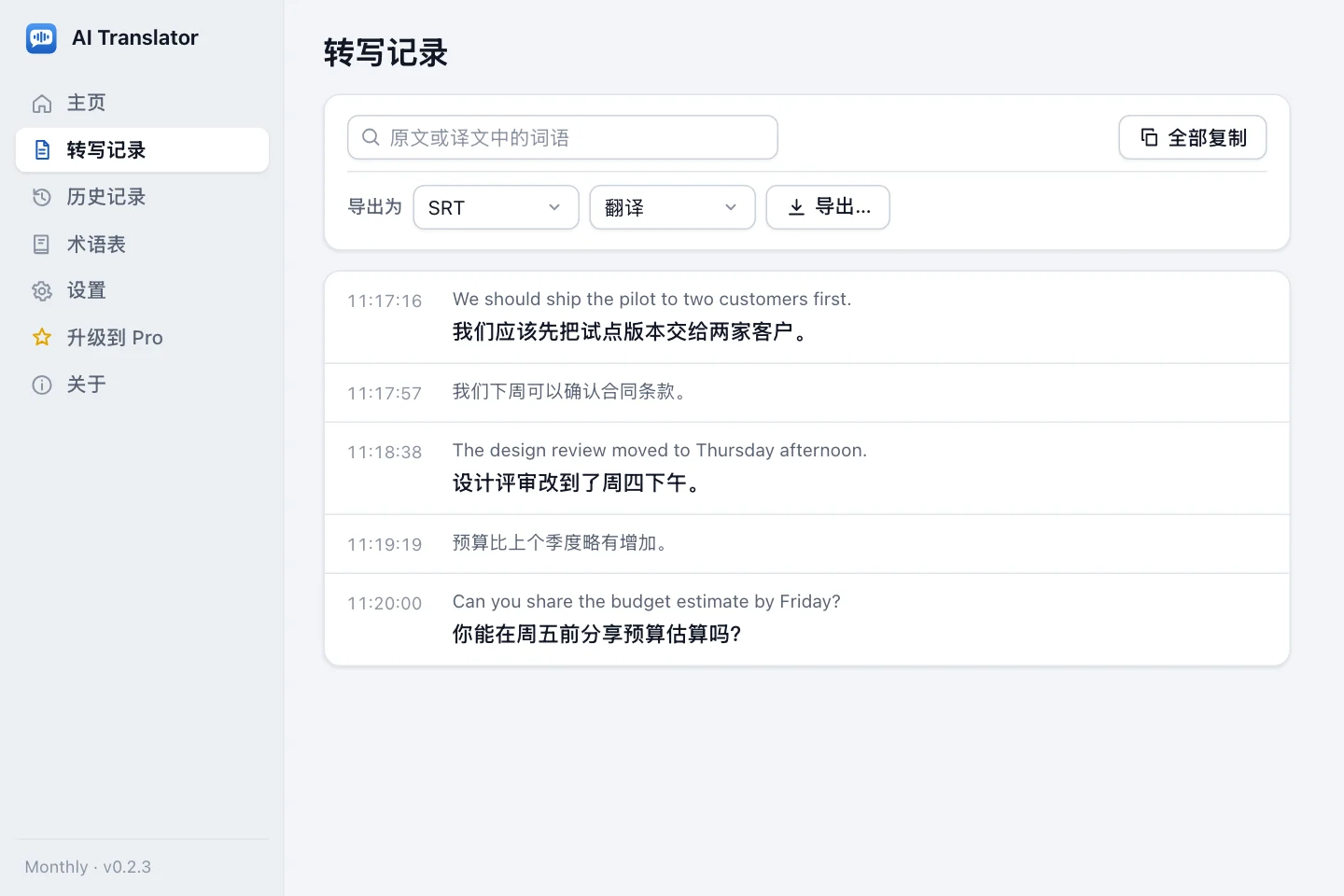Click the Monthly · v0.2.3 version label
This screenshot has height=896, width=1344.
click(88, 867)
